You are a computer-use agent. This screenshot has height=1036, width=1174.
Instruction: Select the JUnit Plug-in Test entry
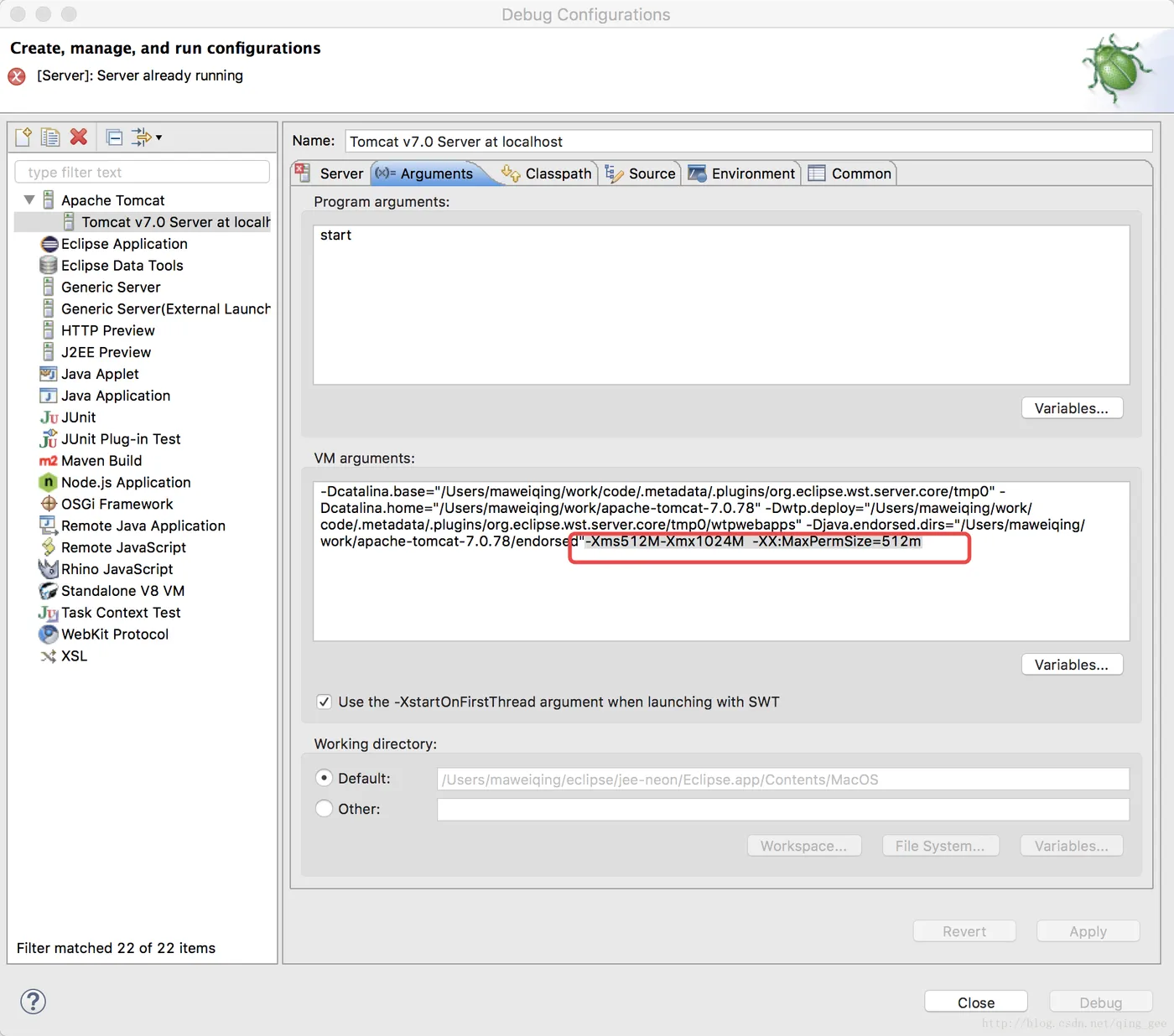[x=121, y=439]
